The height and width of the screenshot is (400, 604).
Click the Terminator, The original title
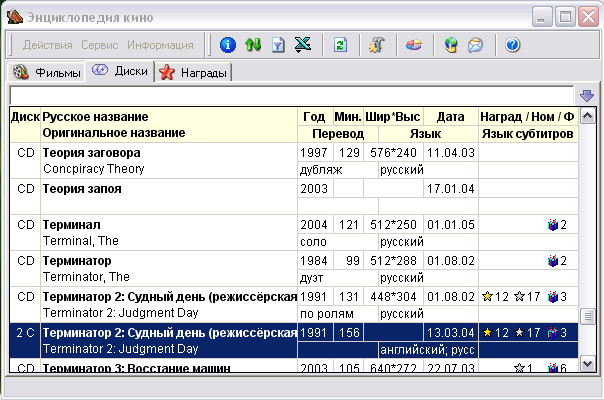pyautogui.click(x=86, y=277)
